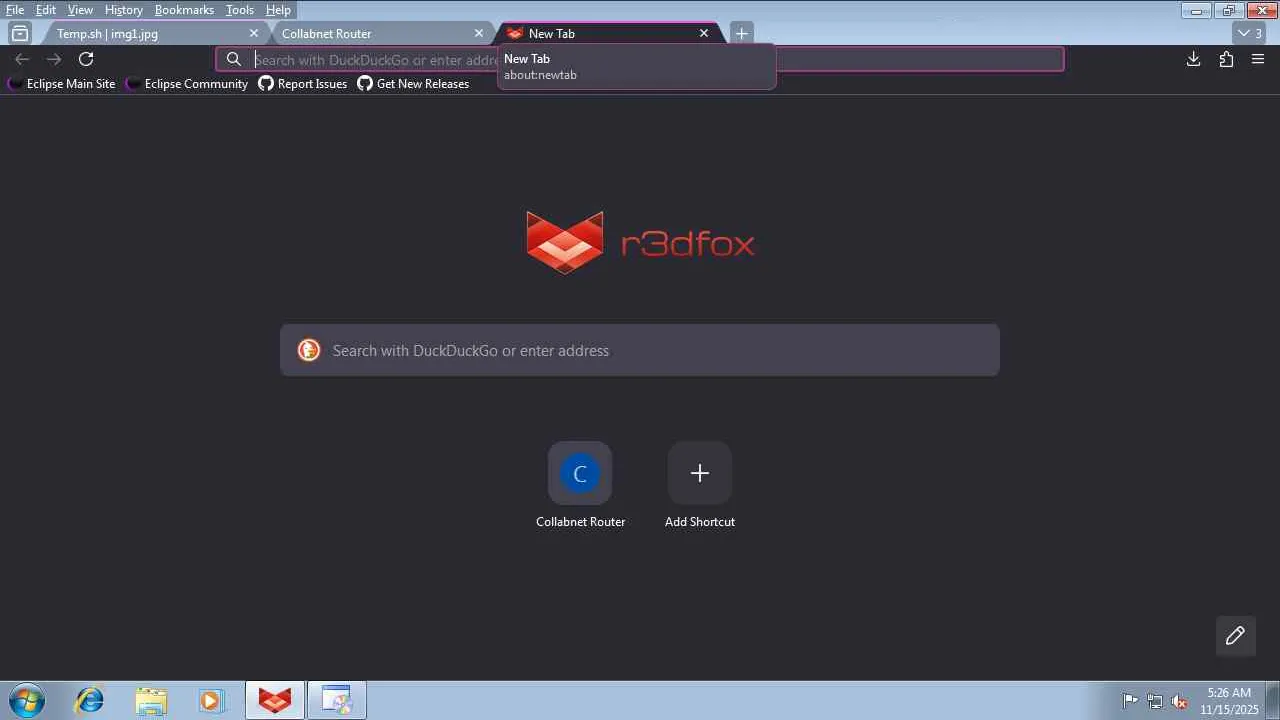
Task: Open the Customize New Tab pencil button
Action: [1235, 636]
